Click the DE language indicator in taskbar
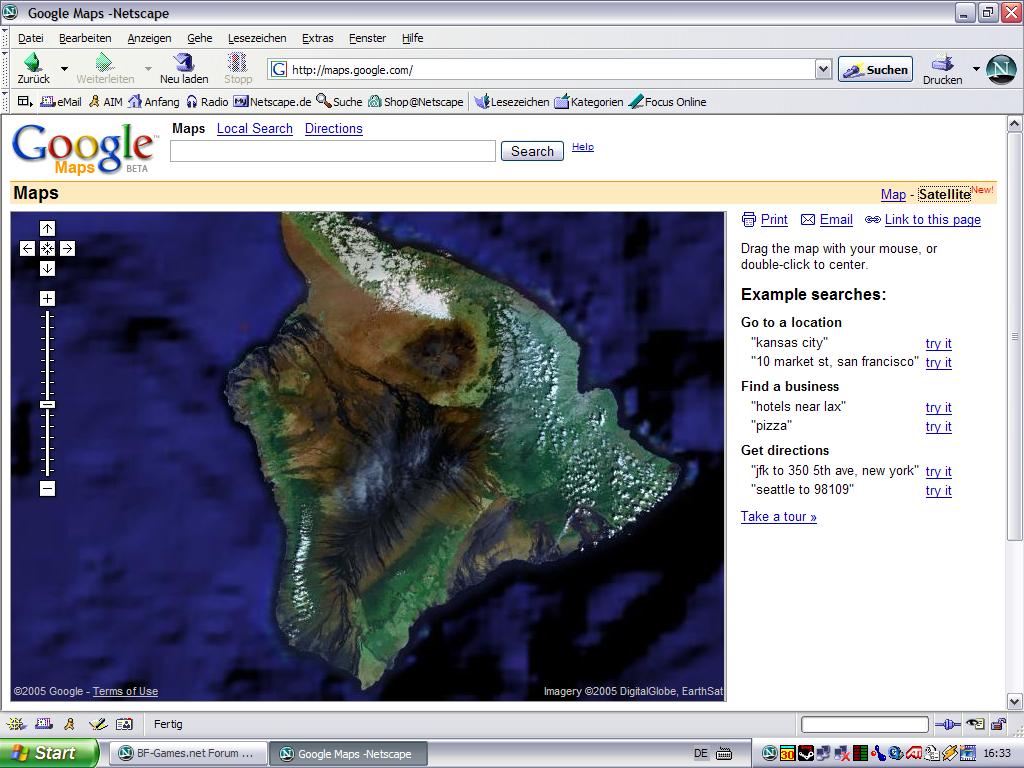The width and height of the screenshot is (1024, 768). pyautogui.click(x=700, y=754)
